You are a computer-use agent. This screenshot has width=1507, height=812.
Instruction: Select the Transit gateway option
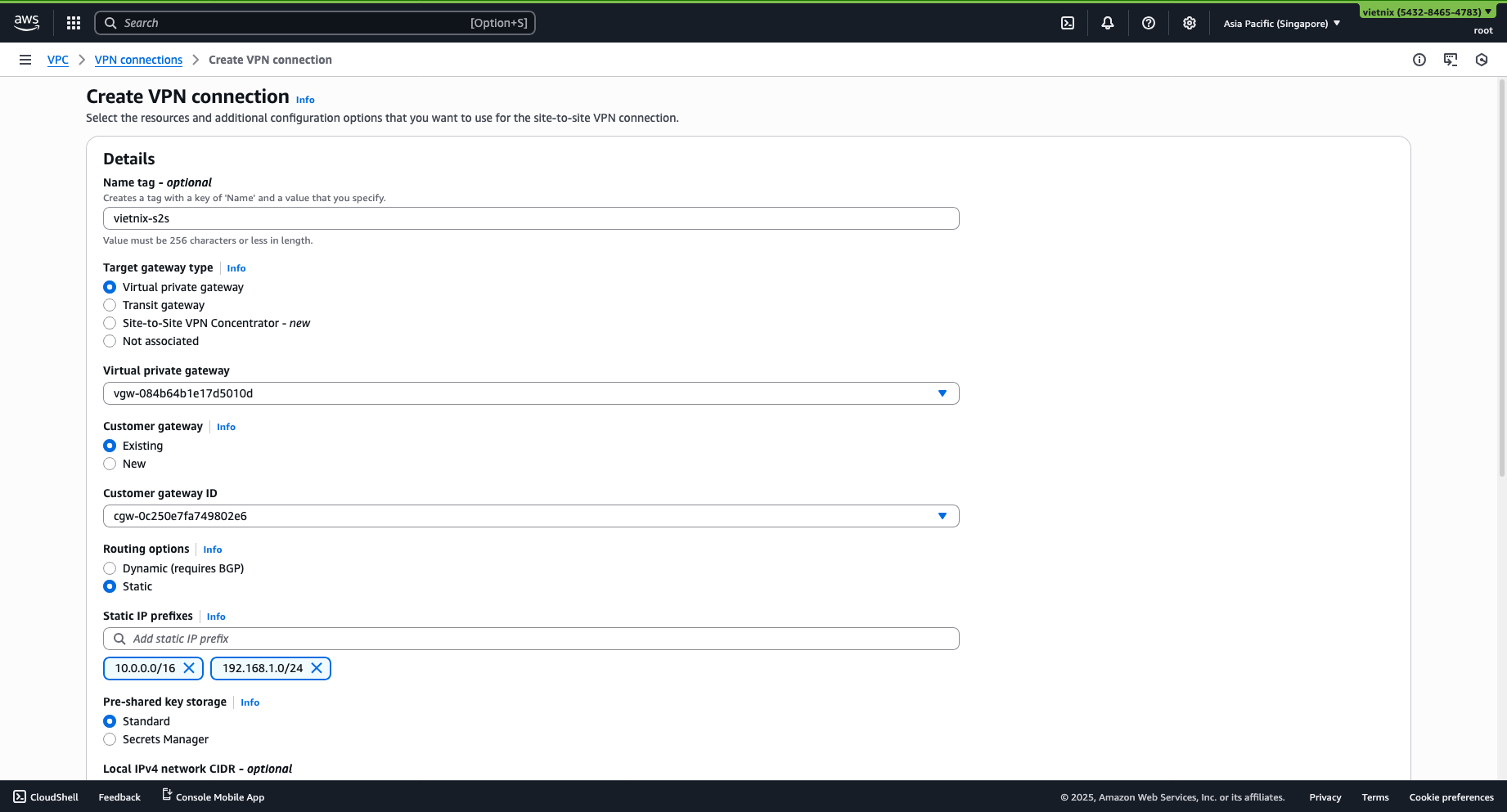[110, 305]
